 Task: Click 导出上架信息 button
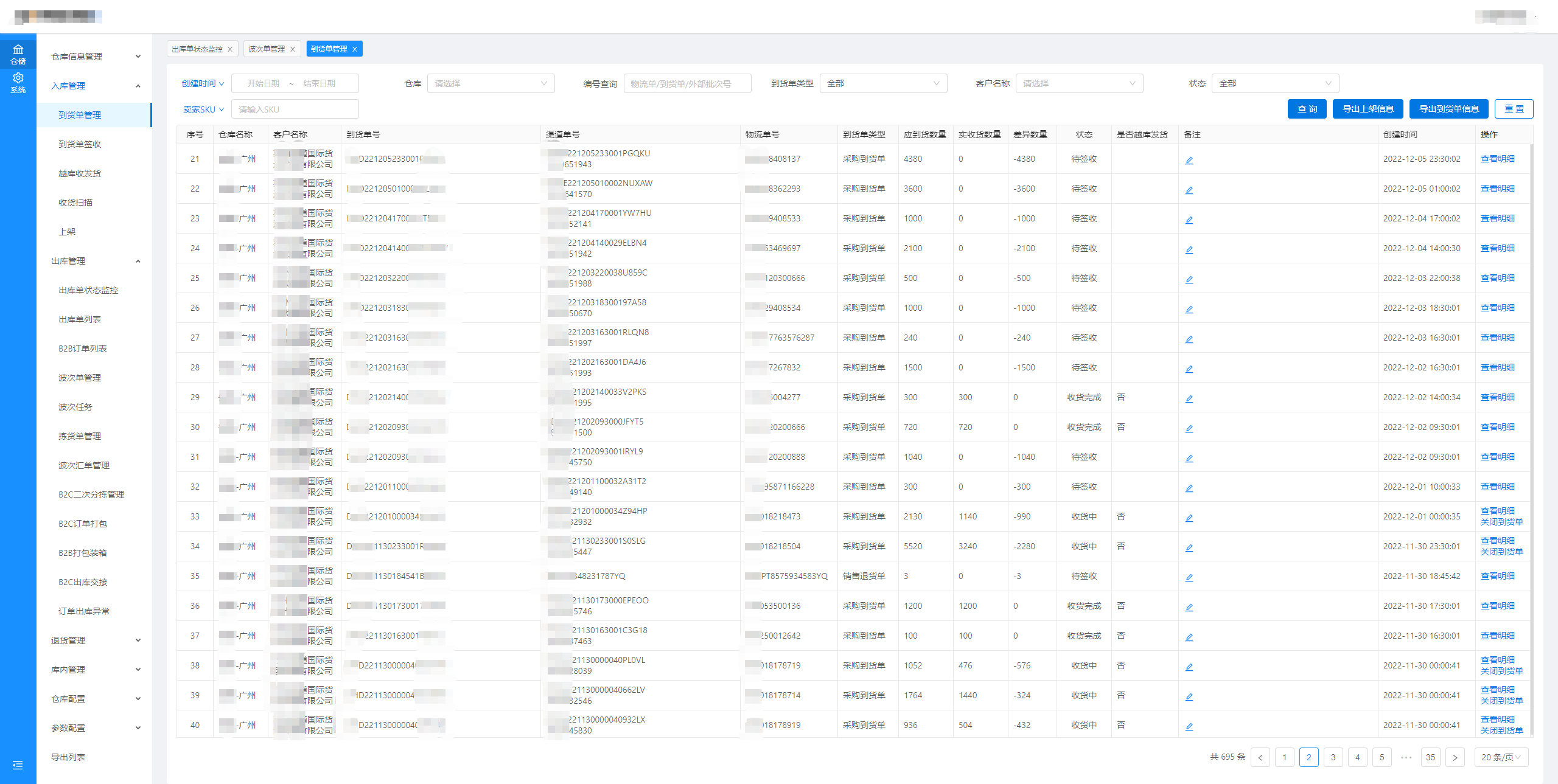1368,109
